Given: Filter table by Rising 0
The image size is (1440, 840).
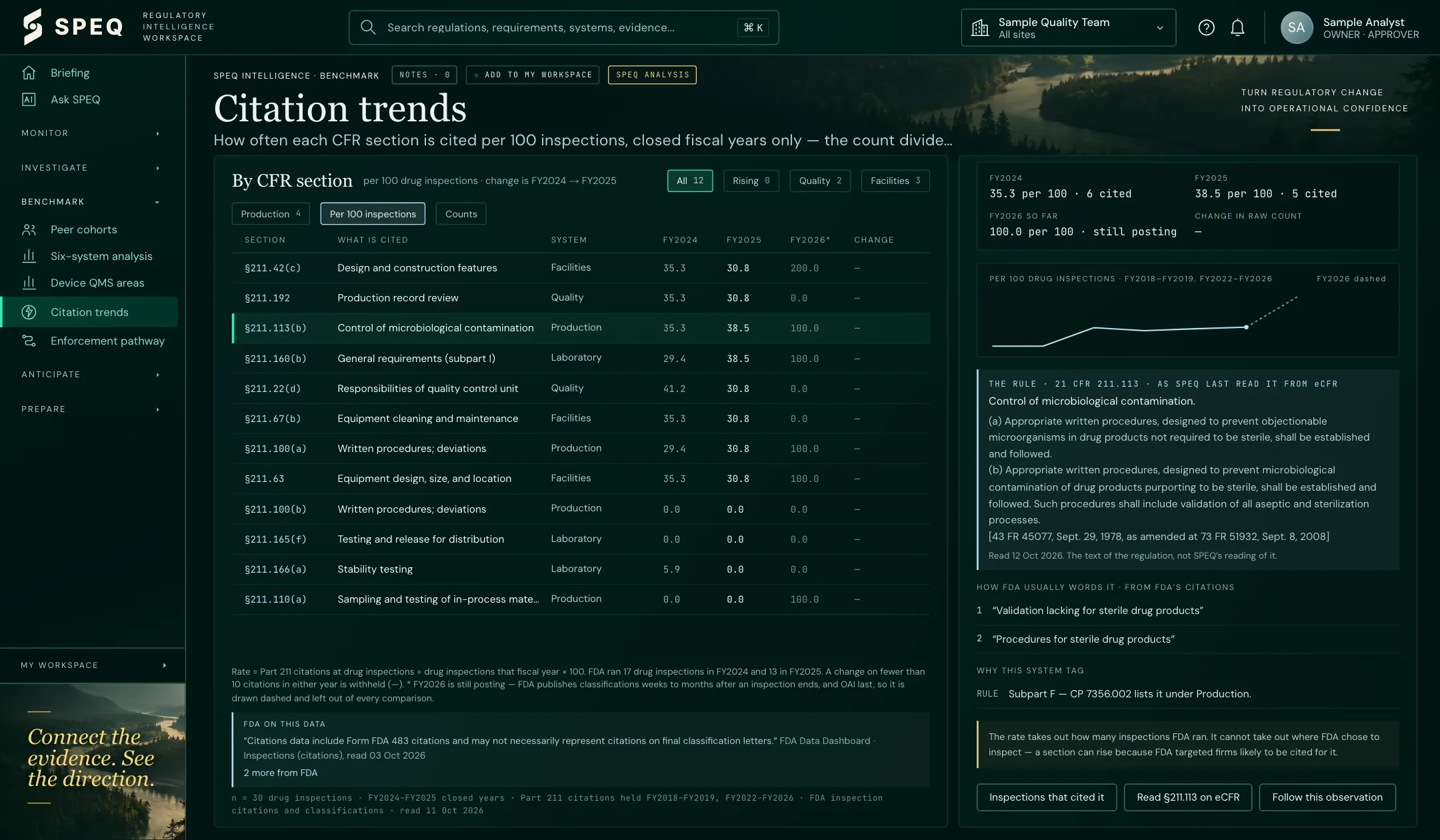Looking at the screenshot, I should [751, 181].
